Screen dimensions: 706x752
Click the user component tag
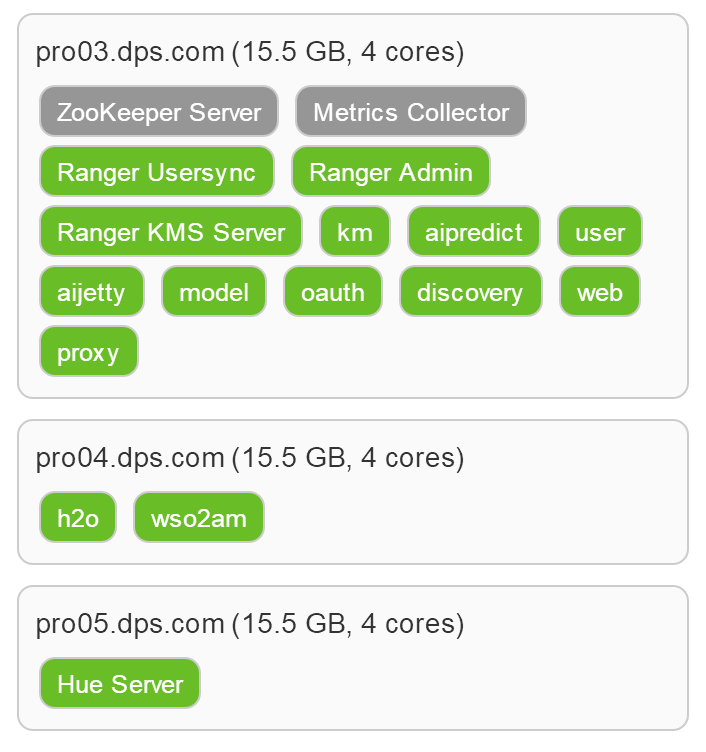coord(600,231)
